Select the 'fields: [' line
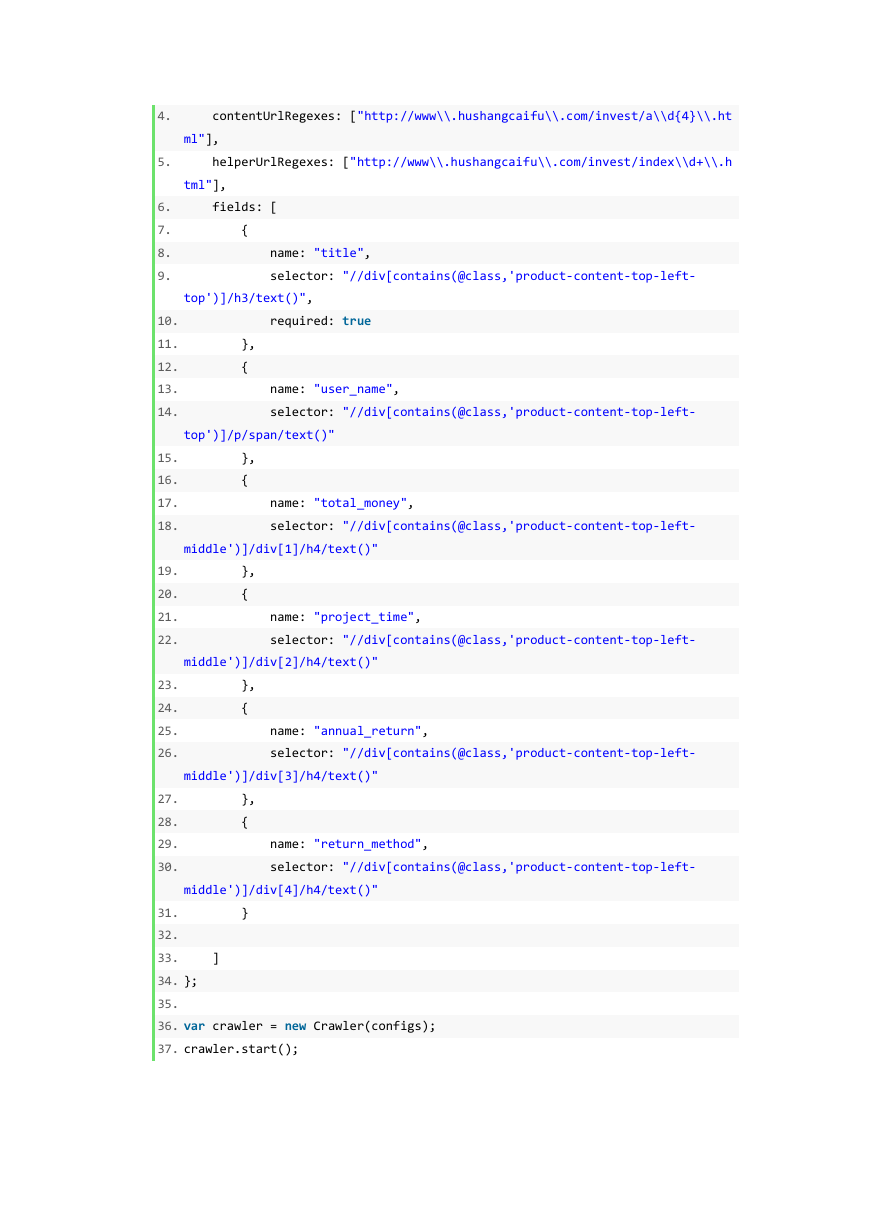Screen dimensions: 869x1228 click(x=245, y=208)
